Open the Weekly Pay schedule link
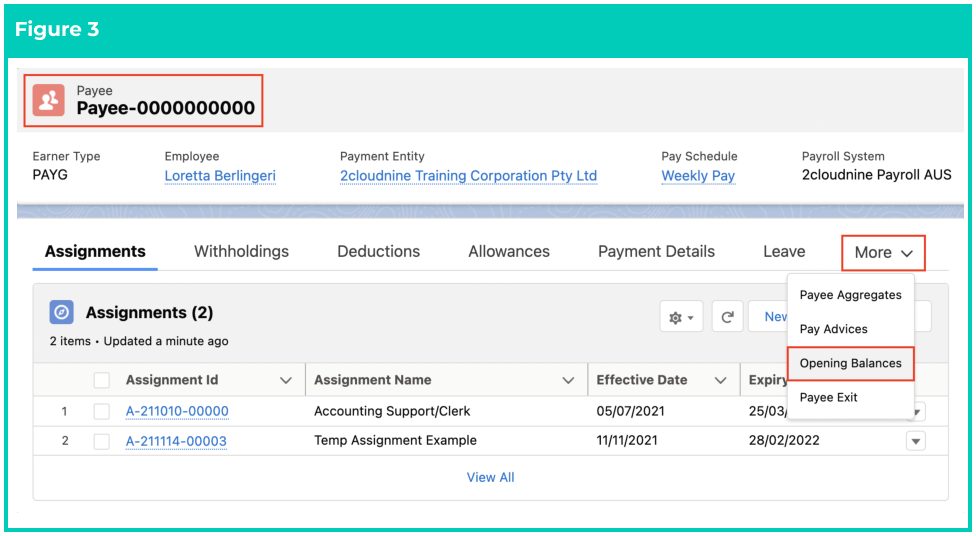This screenshot has height=536, width=976. coord(698,176)
